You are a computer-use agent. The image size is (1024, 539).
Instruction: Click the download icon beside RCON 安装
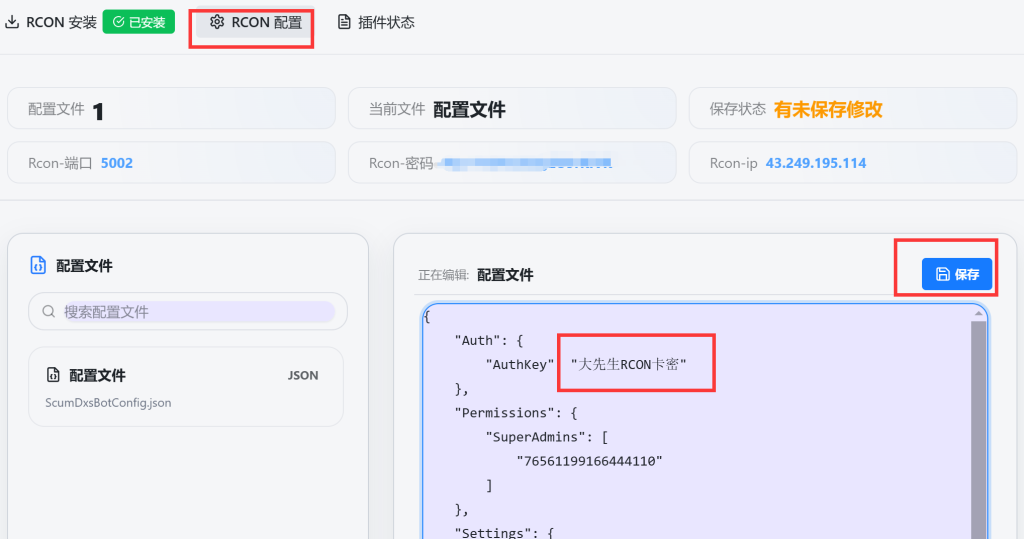click(x=12, y=22)
